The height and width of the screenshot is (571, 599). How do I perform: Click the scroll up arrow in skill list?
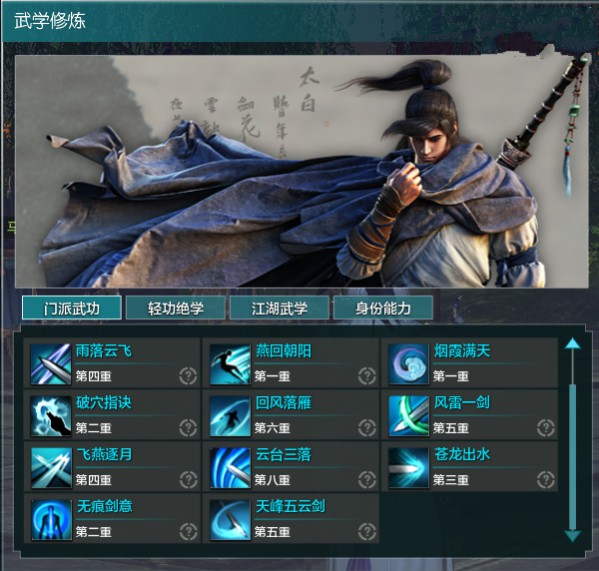pyautogui.click(x=572, y=343)
